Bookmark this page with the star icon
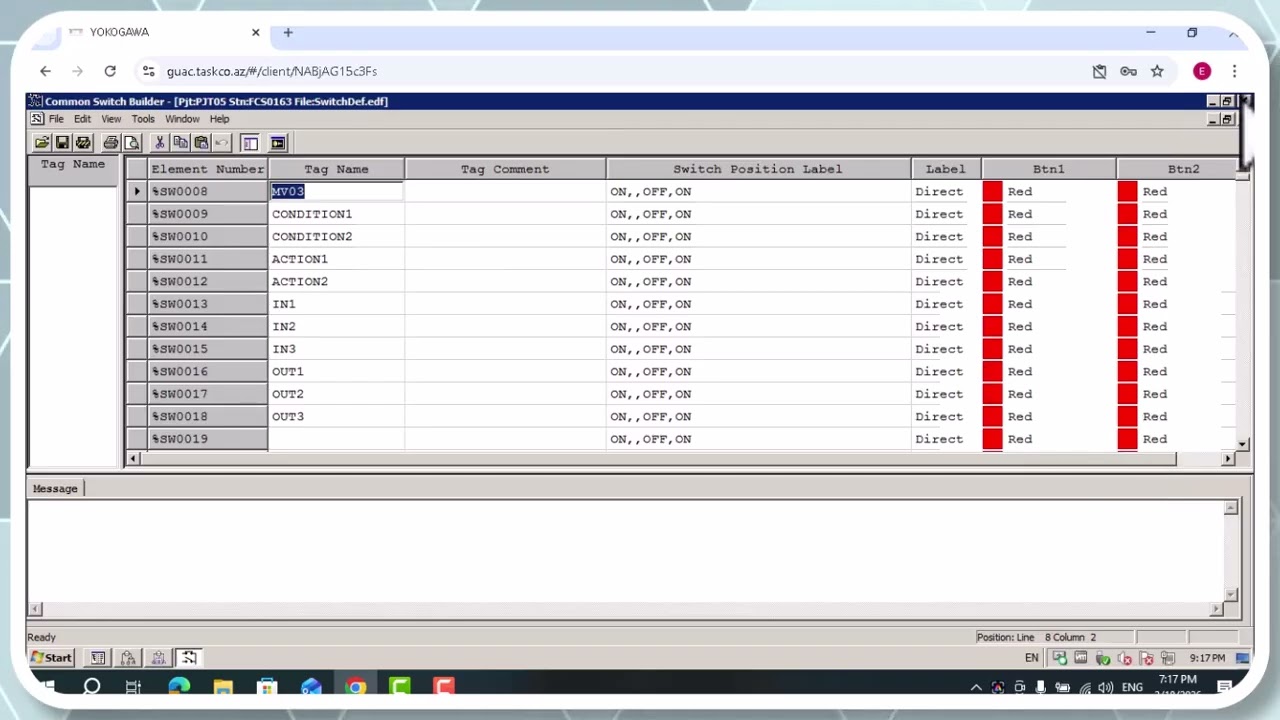This screenshot has height=720, width=1280. click(1157, 71)
